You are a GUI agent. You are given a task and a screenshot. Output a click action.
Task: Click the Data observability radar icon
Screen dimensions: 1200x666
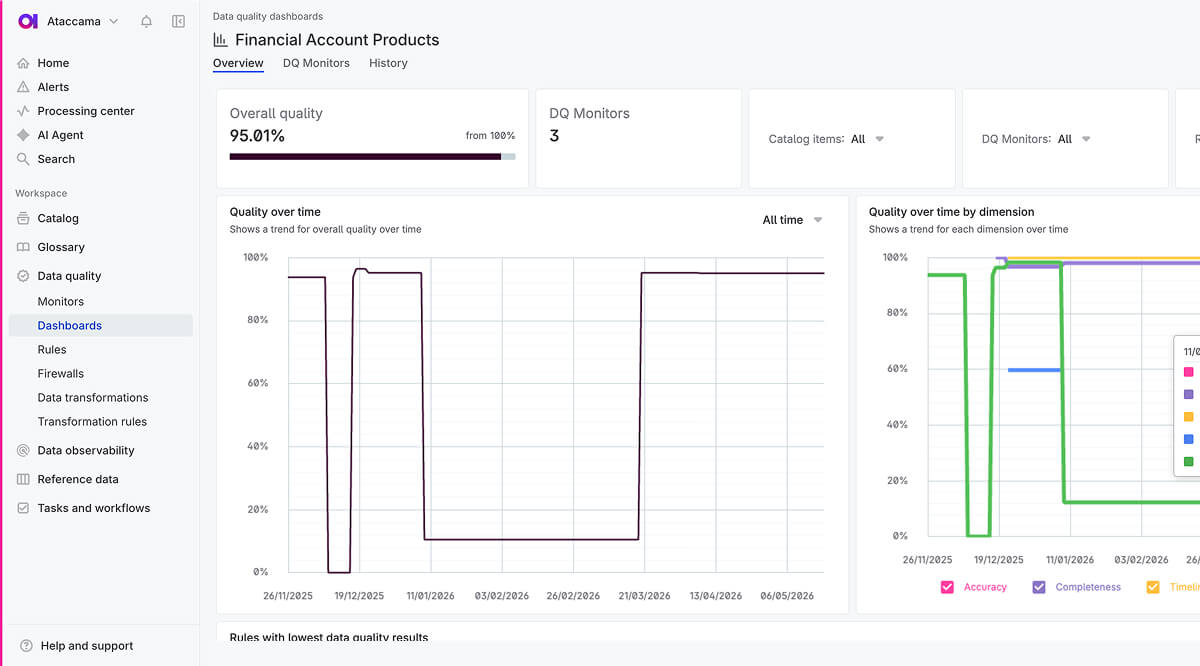[x=23, y=450]
